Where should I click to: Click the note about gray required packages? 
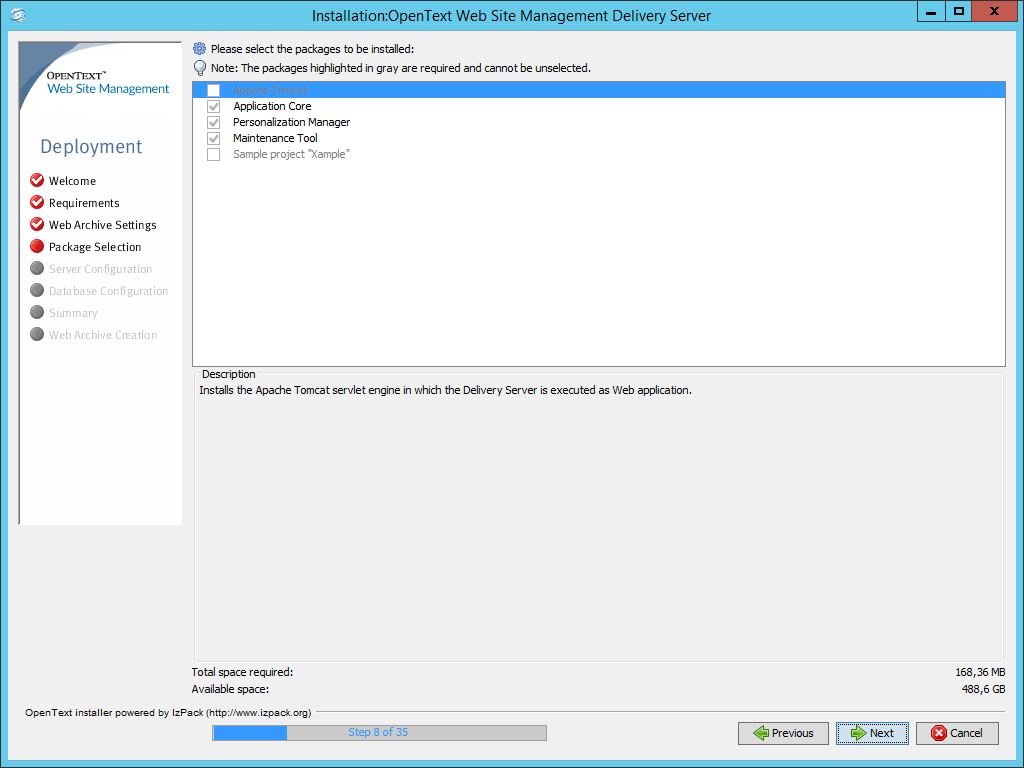[401, 68]
